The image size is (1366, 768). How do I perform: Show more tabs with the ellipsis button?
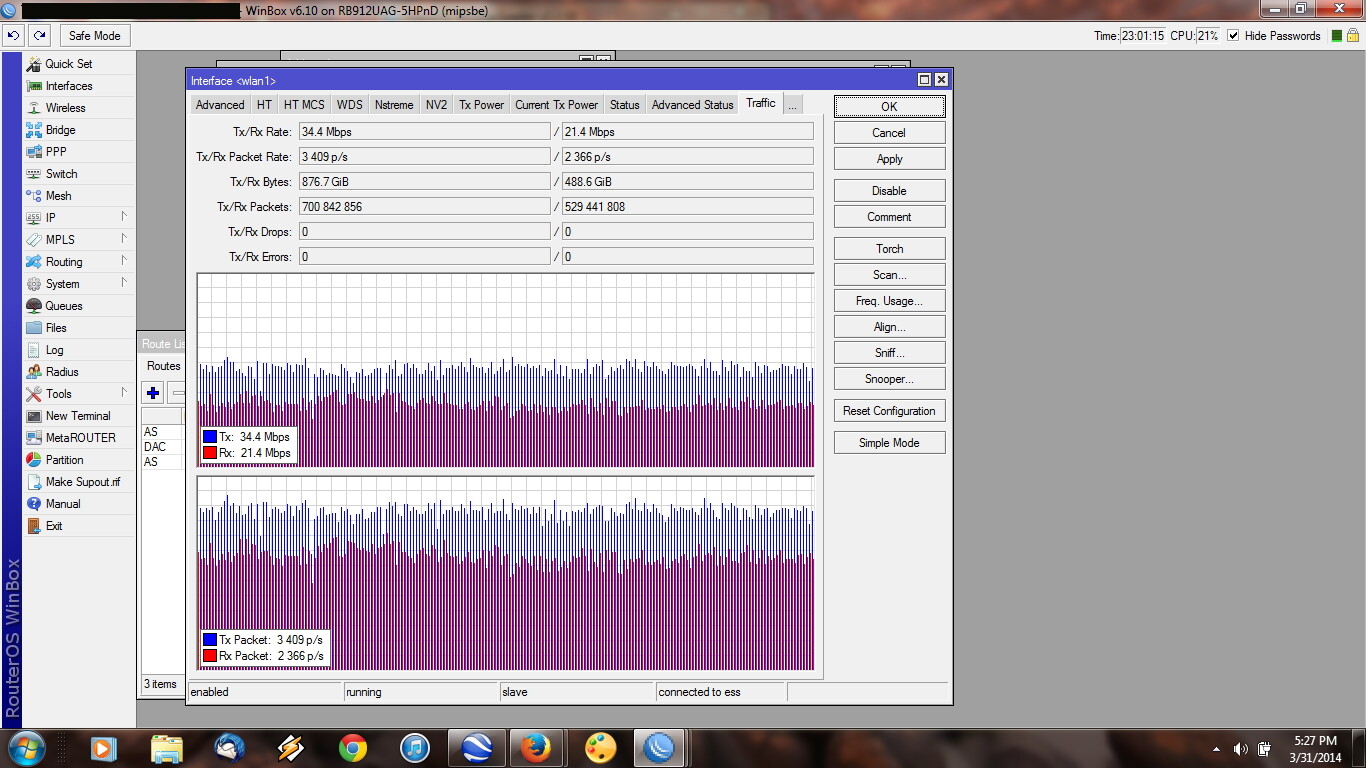click(791, 105)
